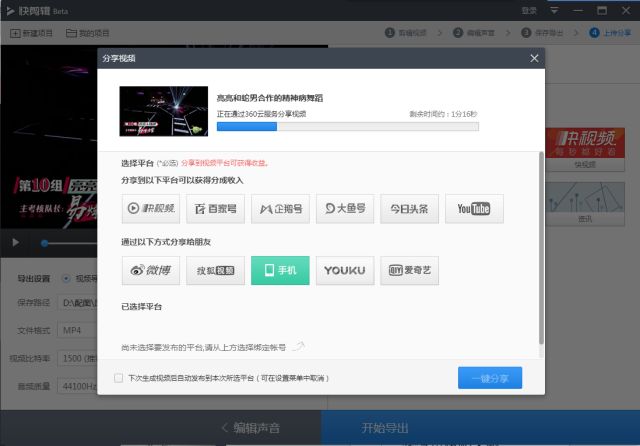Open 我的项目 in main toolbar
The height and width of the screenshot is (446, 640).
pos(88,33)
